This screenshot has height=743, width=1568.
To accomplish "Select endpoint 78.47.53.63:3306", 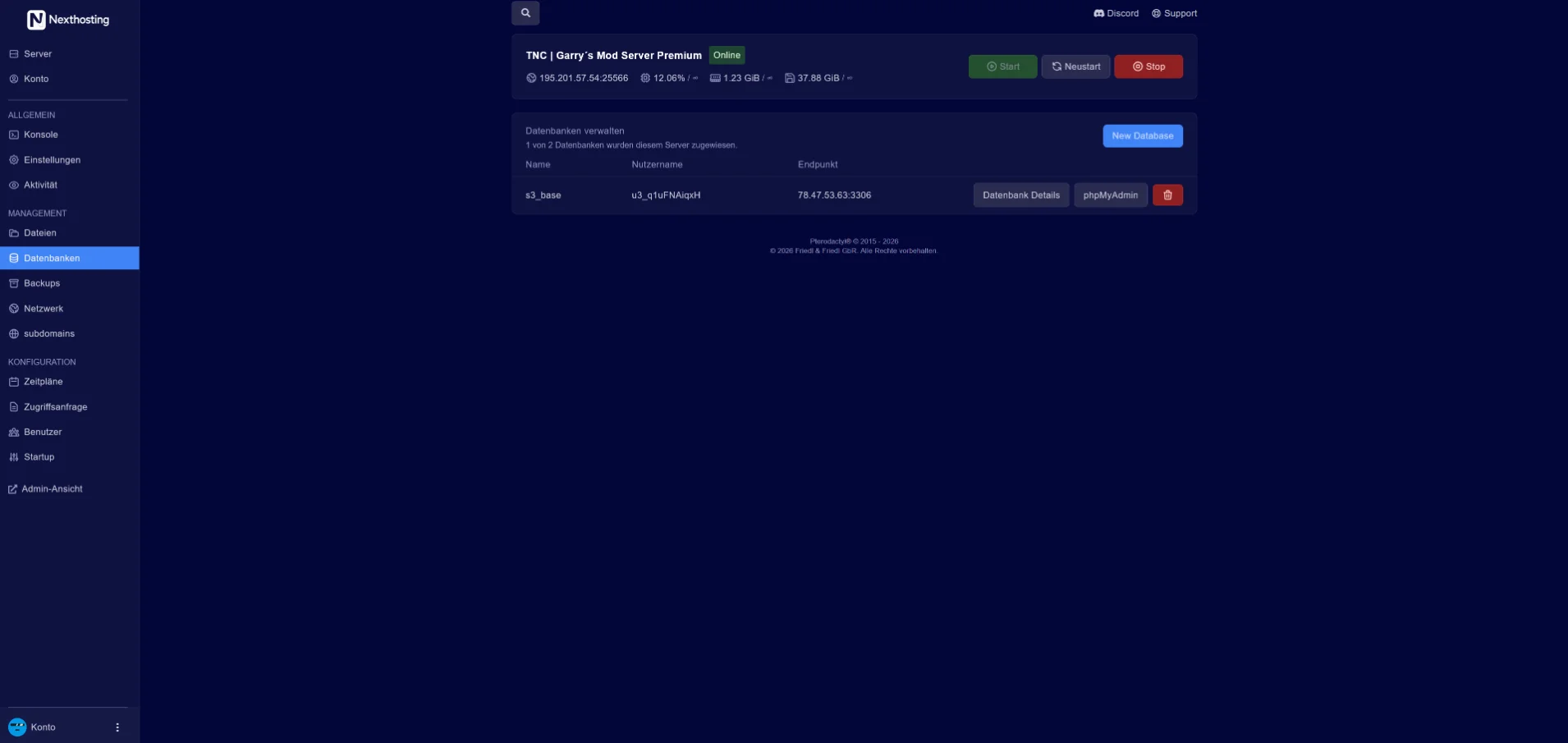I will coord(834,195).
